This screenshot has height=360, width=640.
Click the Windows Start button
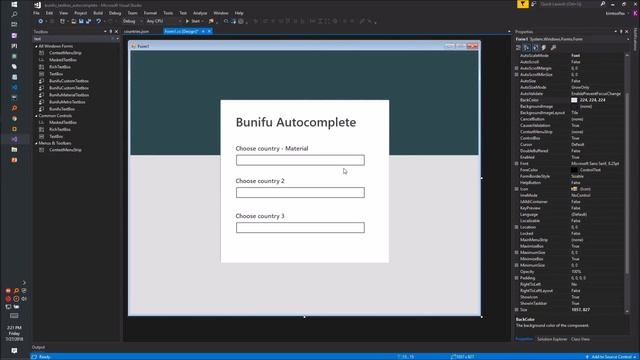(14, 4)
